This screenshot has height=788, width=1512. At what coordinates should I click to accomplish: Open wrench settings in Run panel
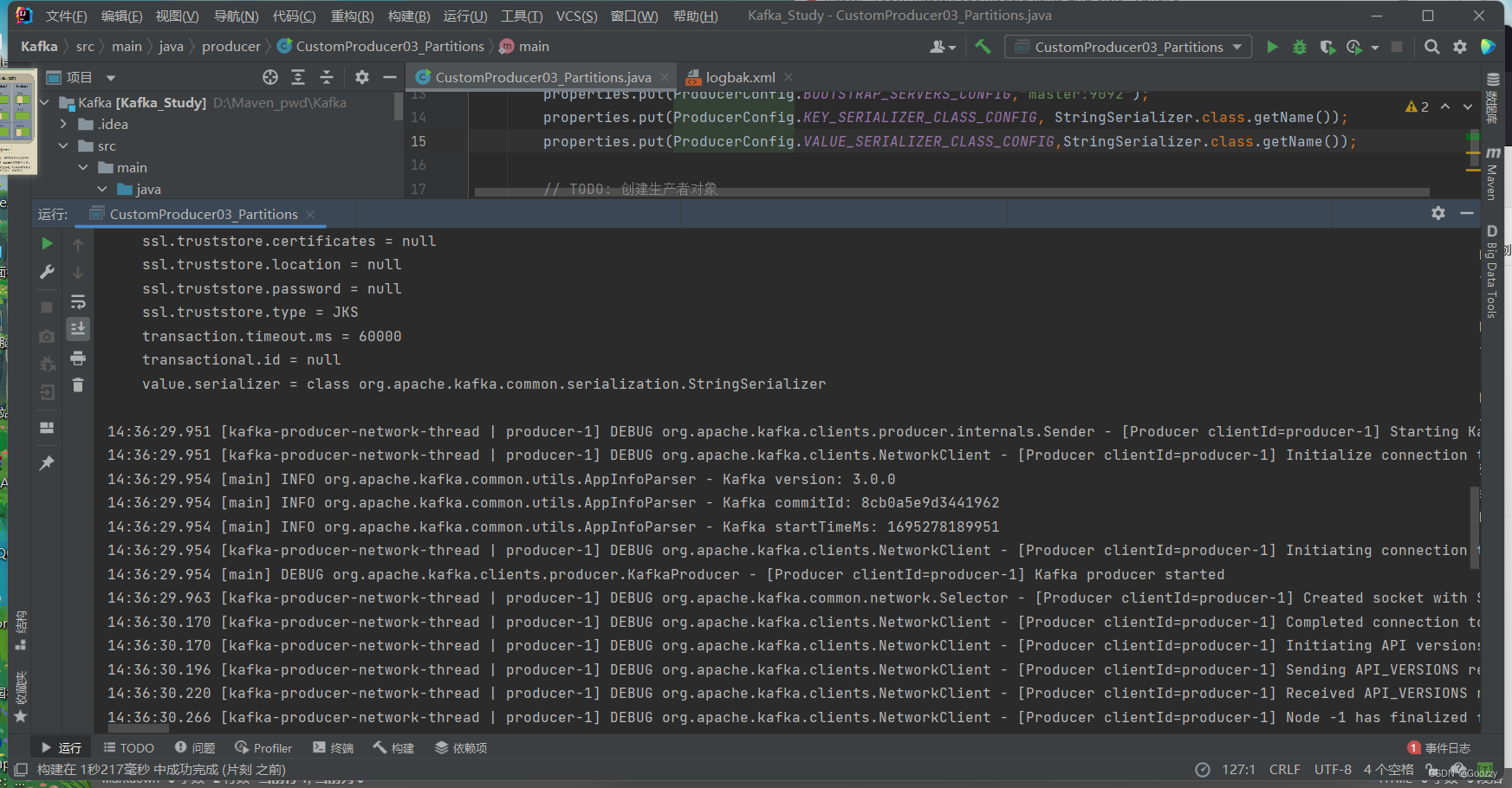[47, 272]
